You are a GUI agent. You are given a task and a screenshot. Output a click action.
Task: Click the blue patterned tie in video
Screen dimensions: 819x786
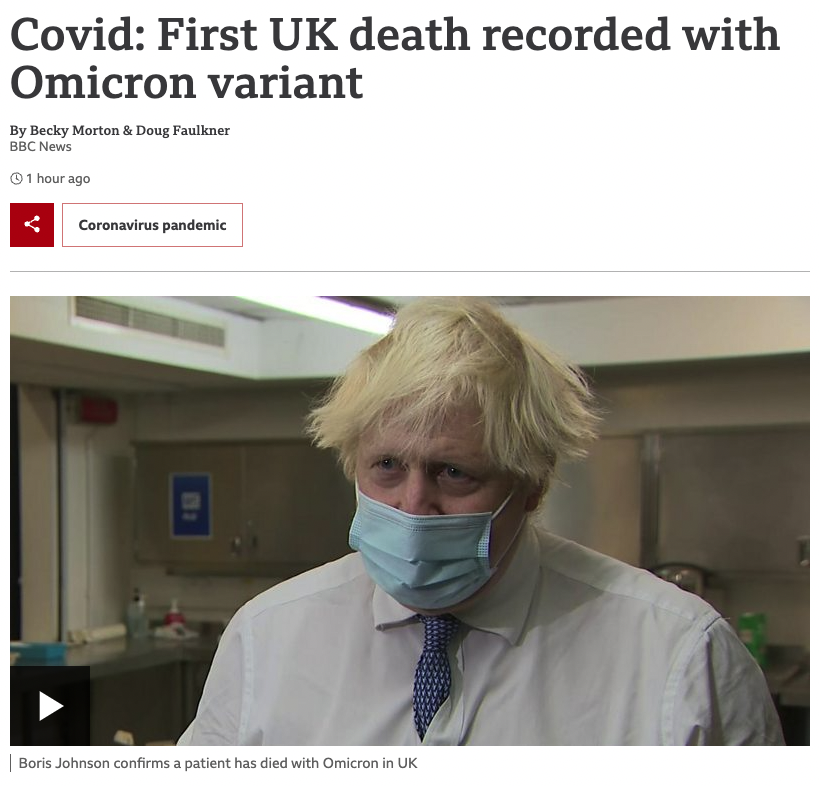pos(433,674)
